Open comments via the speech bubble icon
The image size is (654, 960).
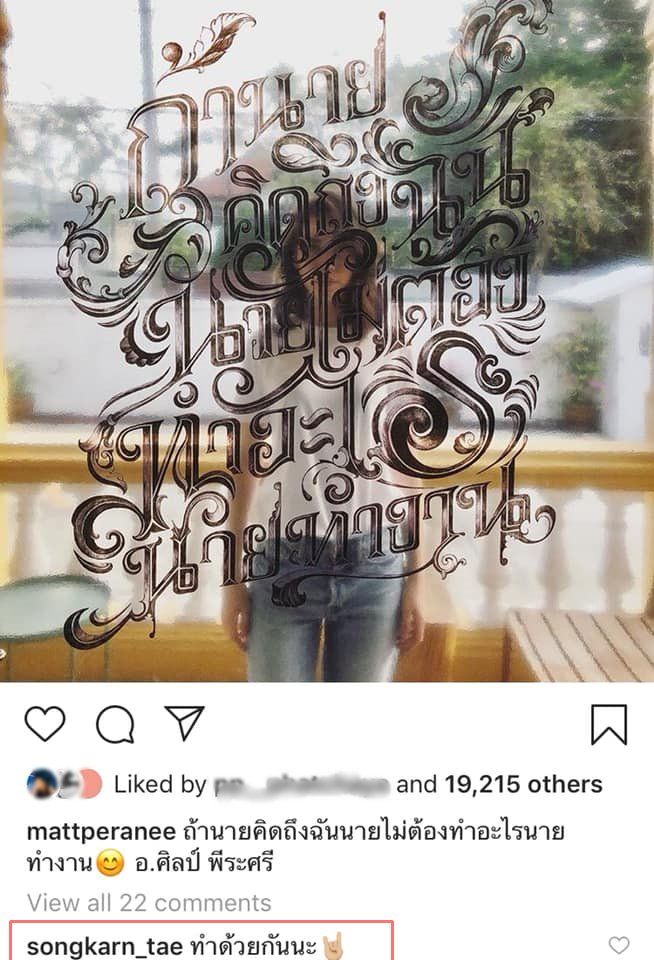coord(115,724)
